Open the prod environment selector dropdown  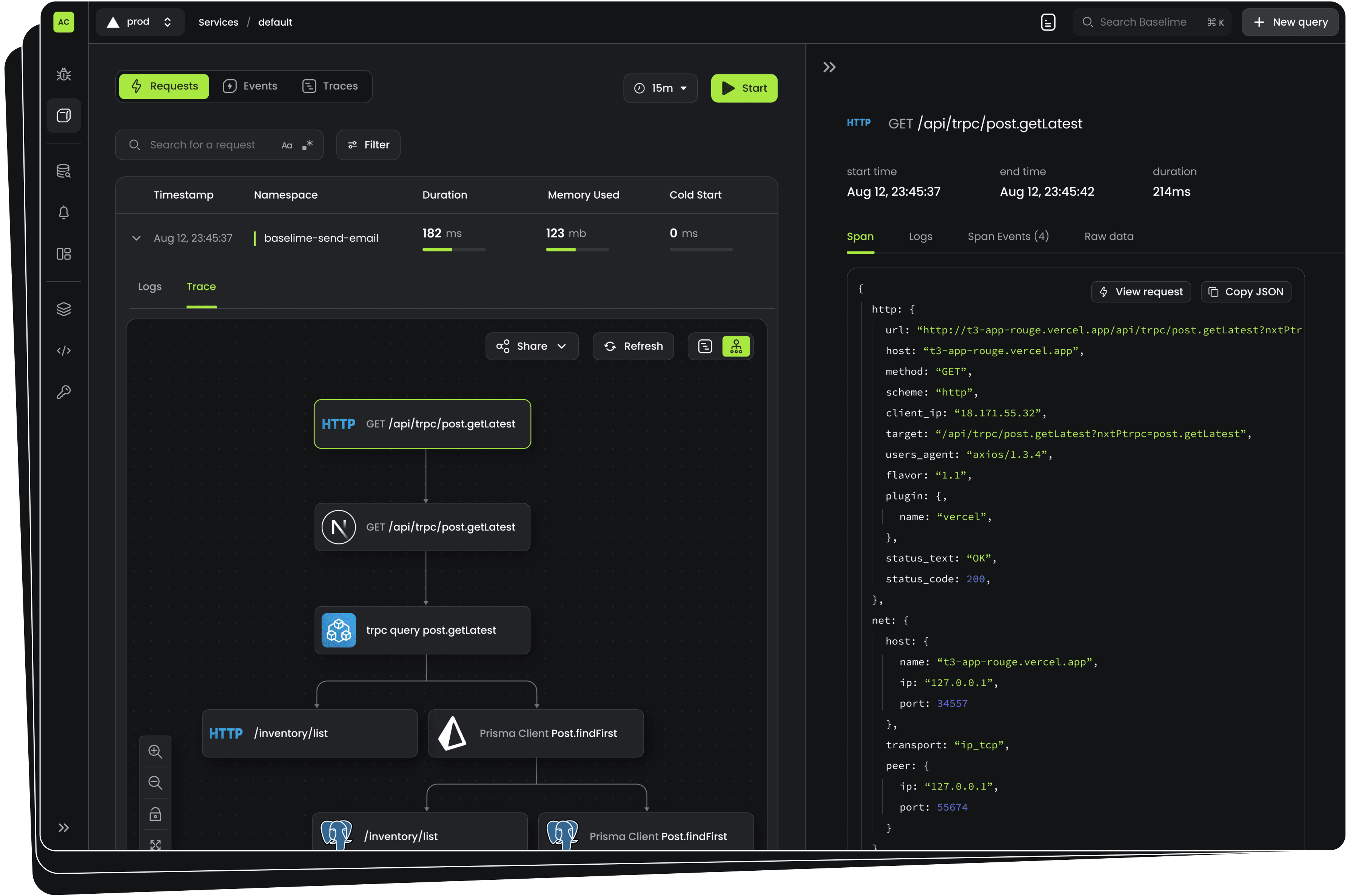click(x=140, y=22)
